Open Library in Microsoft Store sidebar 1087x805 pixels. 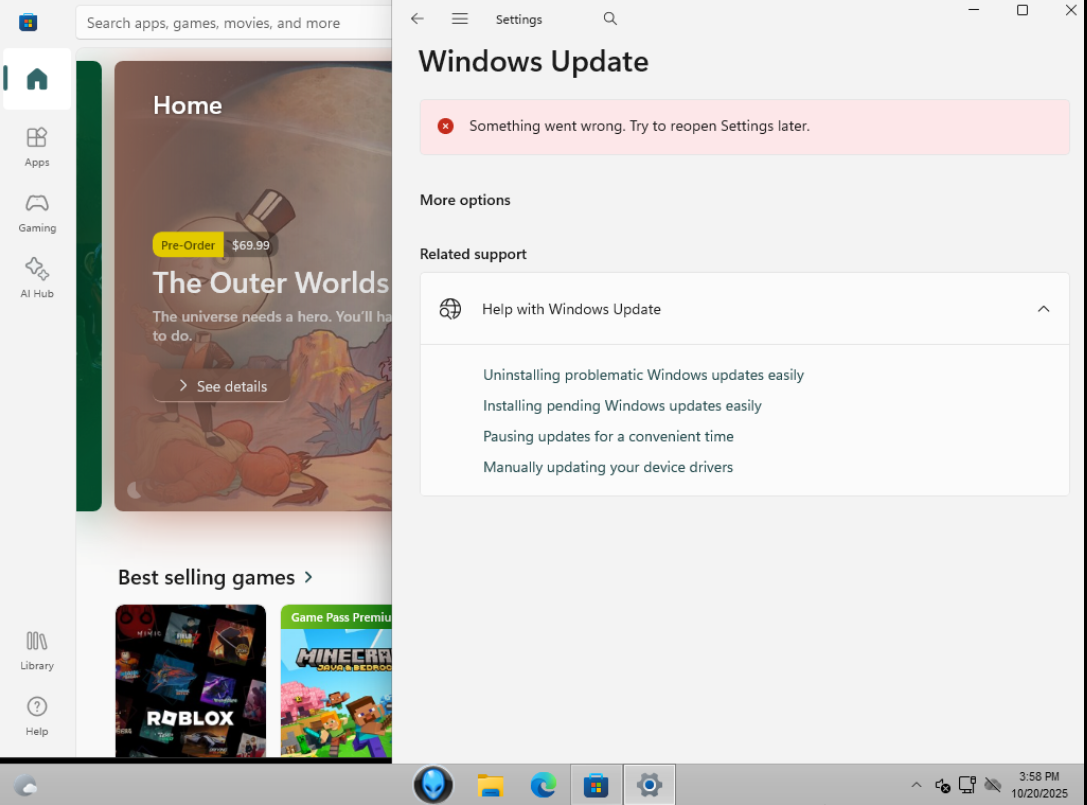37,650
